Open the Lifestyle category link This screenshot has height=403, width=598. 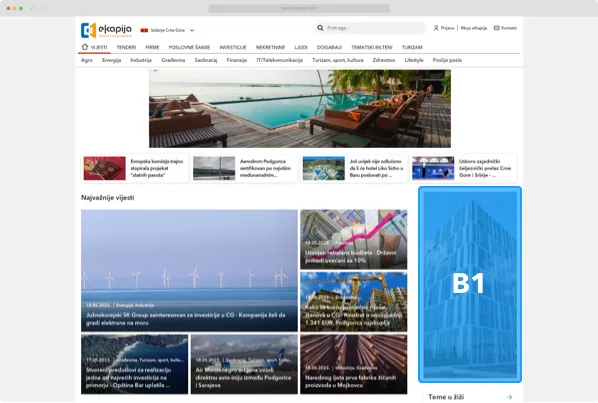(414, 60)
